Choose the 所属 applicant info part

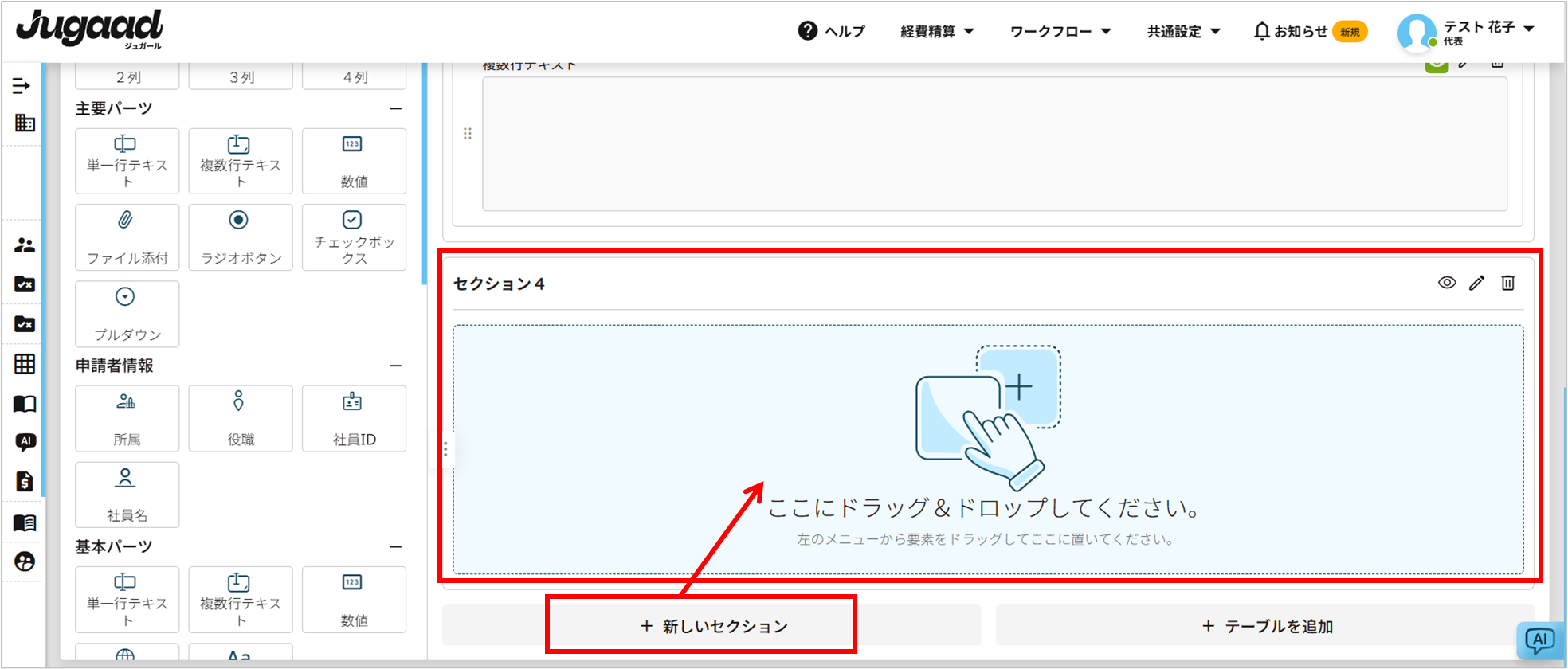(127, 418)
